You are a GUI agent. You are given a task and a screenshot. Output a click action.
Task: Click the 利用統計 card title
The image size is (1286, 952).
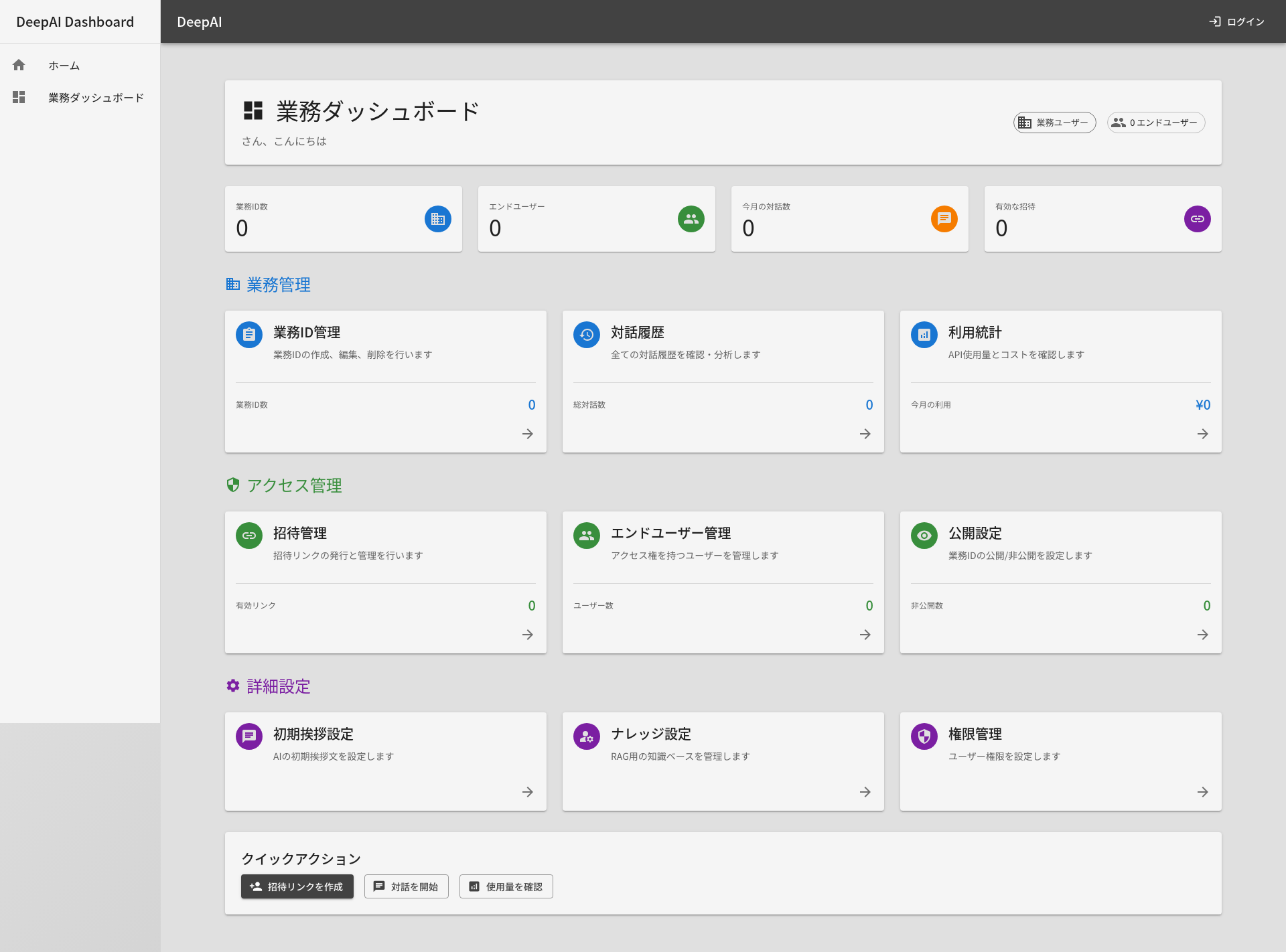(975, 333)
